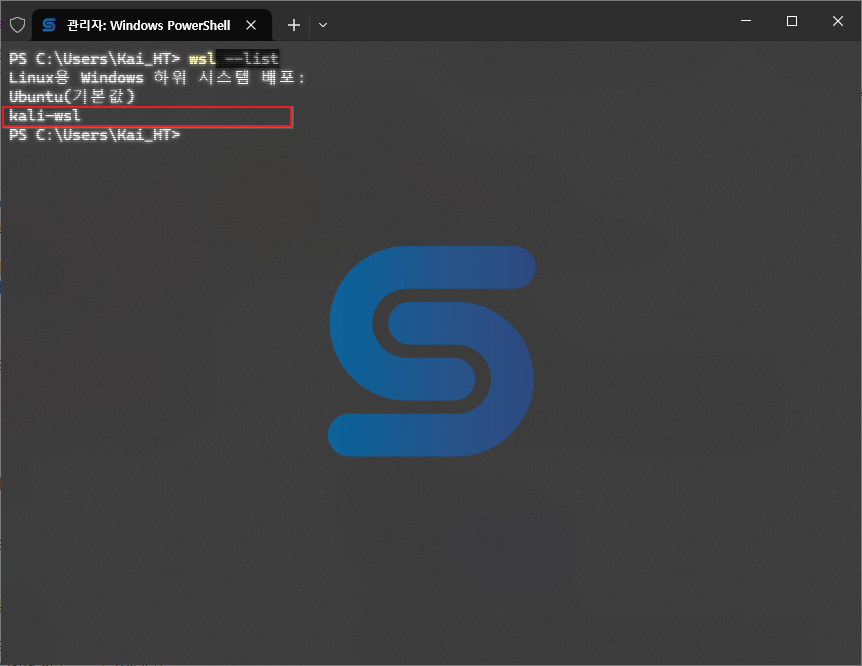Click the 'Linux용 Windows 하위 시스템 배포:' line

coord(157,77)
